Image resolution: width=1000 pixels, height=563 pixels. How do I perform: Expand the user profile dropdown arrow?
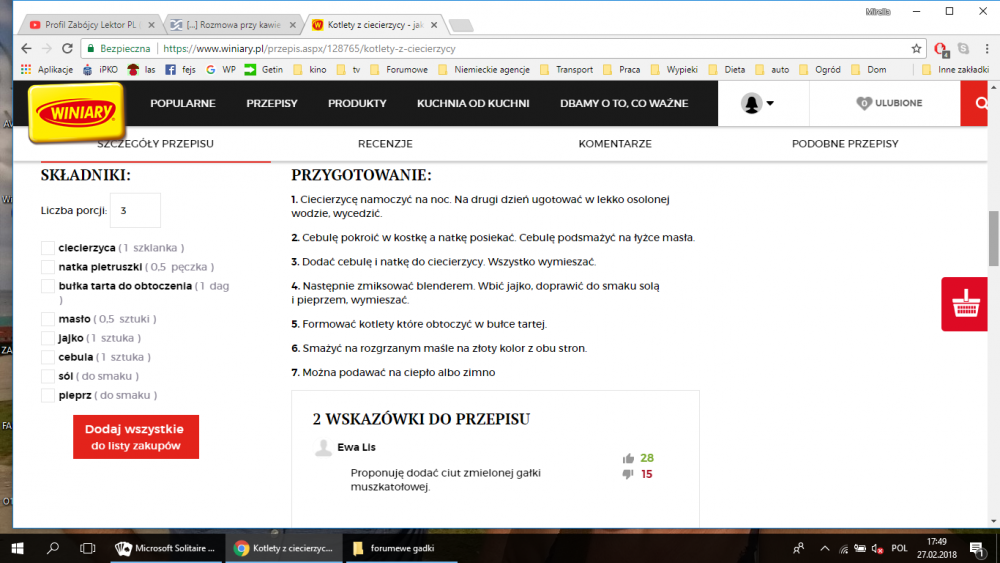(769, 104)
